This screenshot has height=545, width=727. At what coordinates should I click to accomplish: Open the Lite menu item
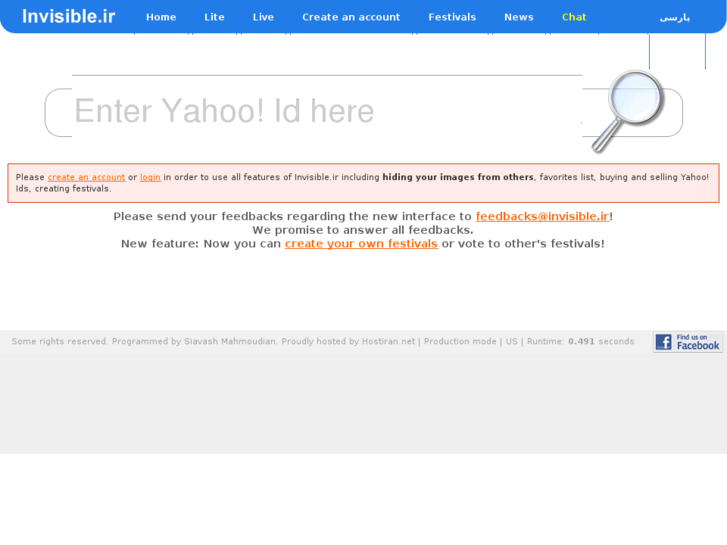(x=214, y=17)
